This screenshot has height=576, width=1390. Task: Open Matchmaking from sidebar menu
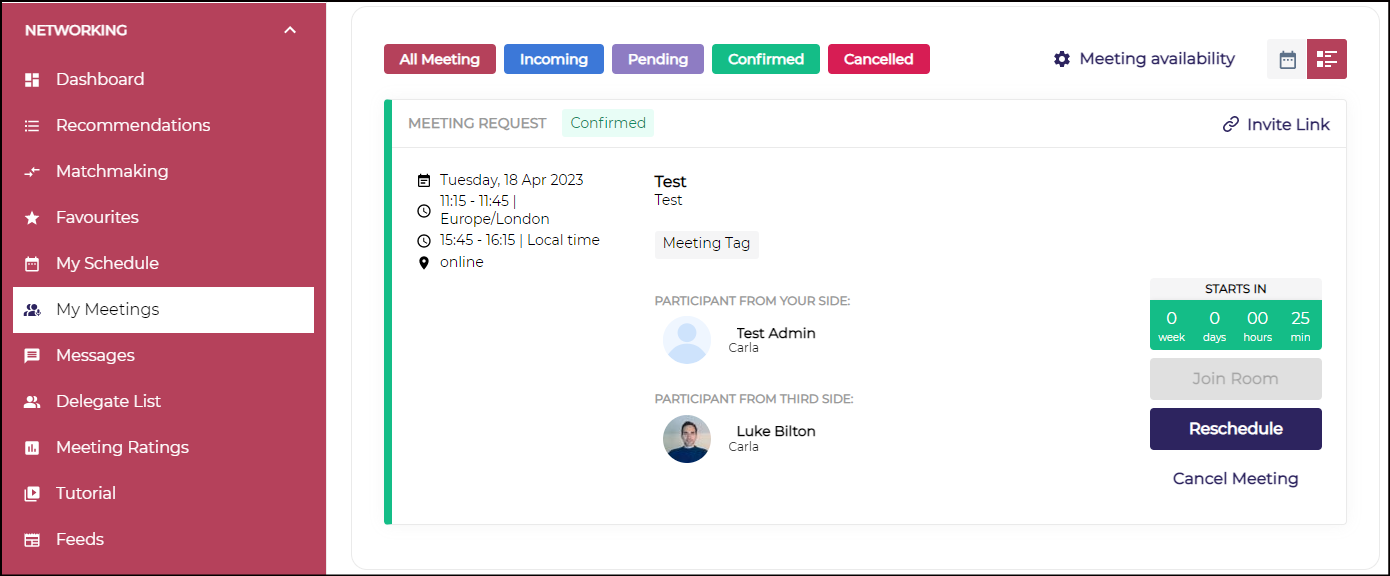tap(112, 172)
